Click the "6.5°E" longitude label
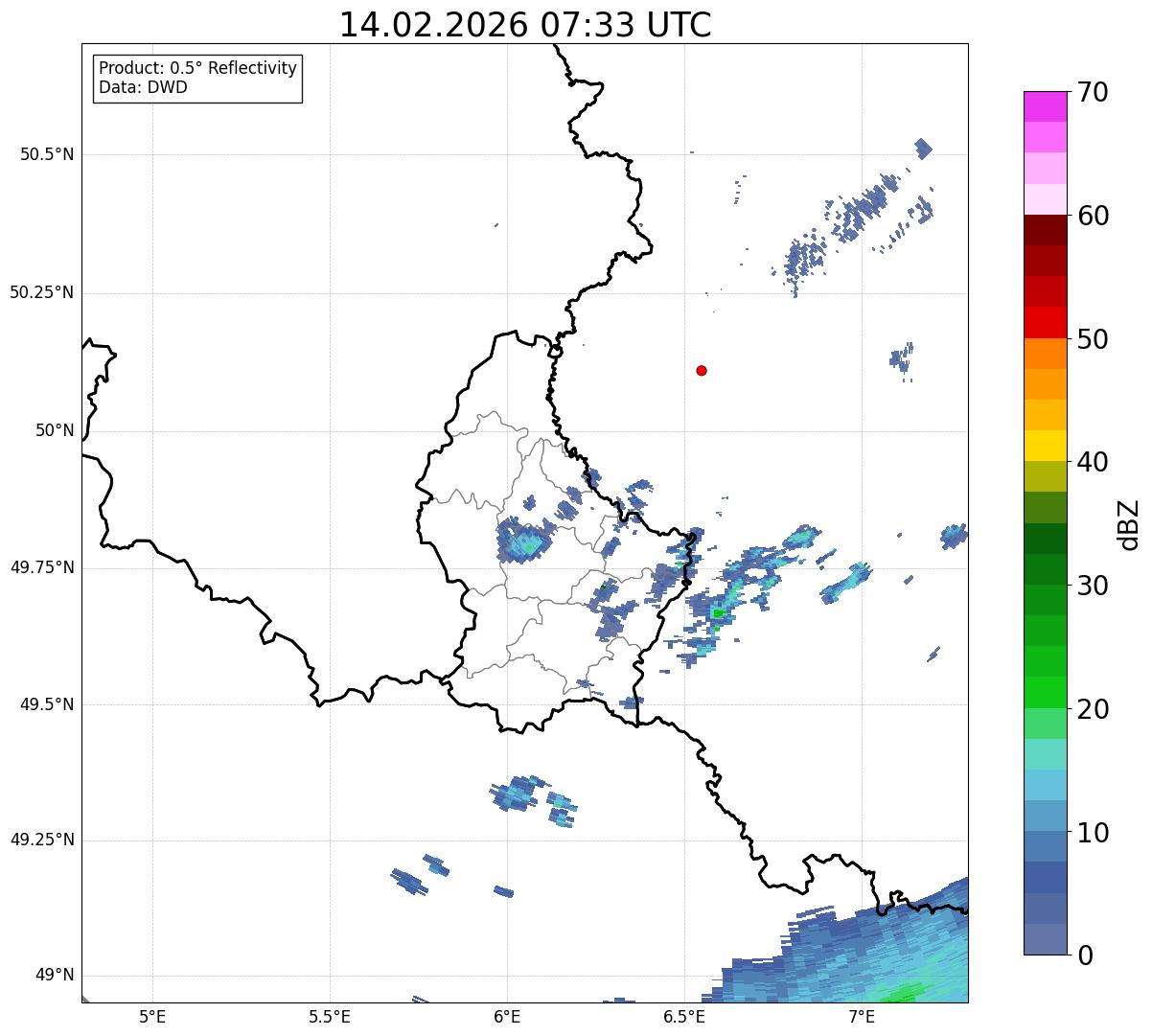The width and height of the screenshot is (1152, 1036). click(x=684, y=1017)
